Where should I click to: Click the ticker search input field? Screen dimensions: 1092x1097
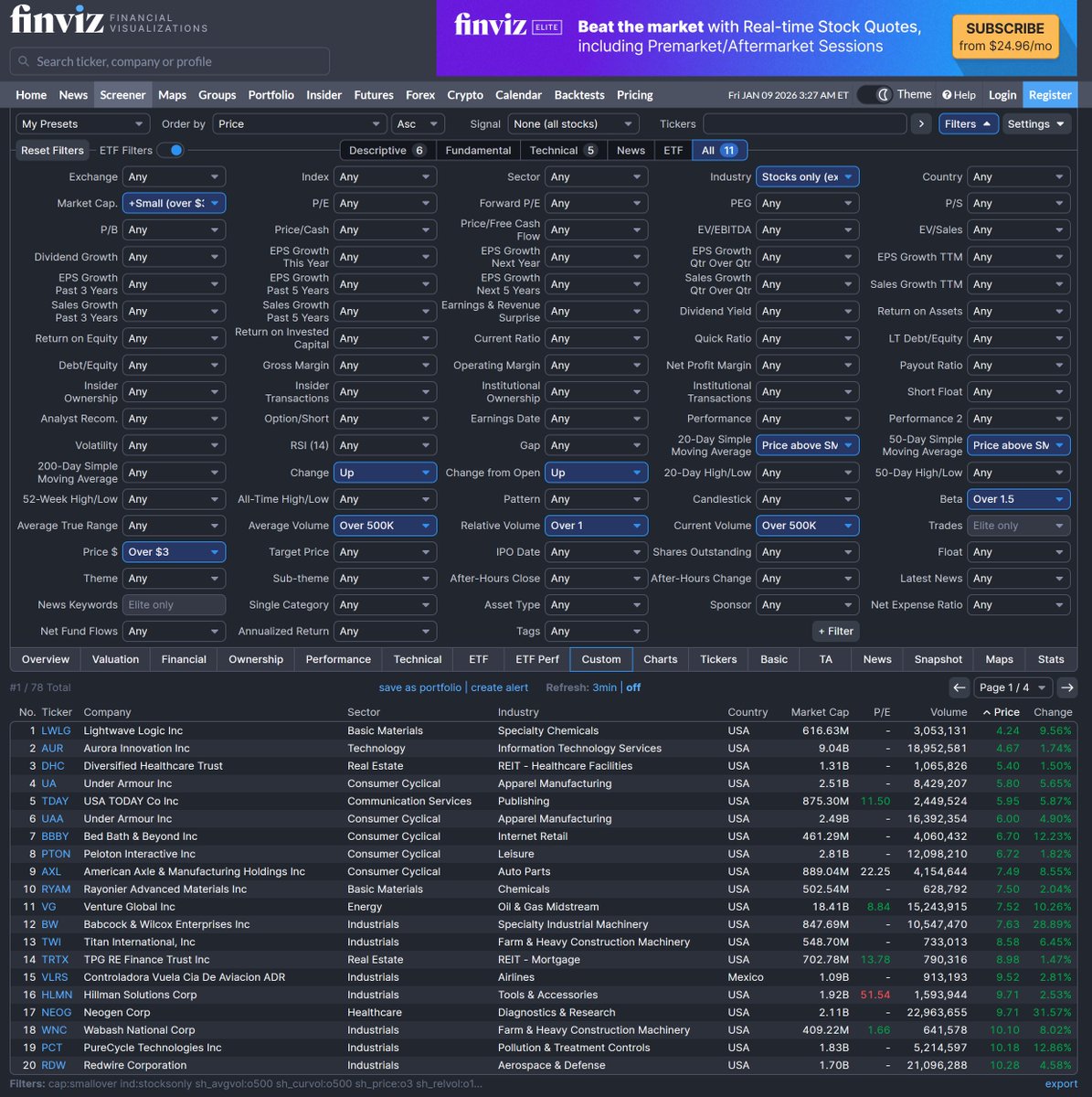coord(170,61)
